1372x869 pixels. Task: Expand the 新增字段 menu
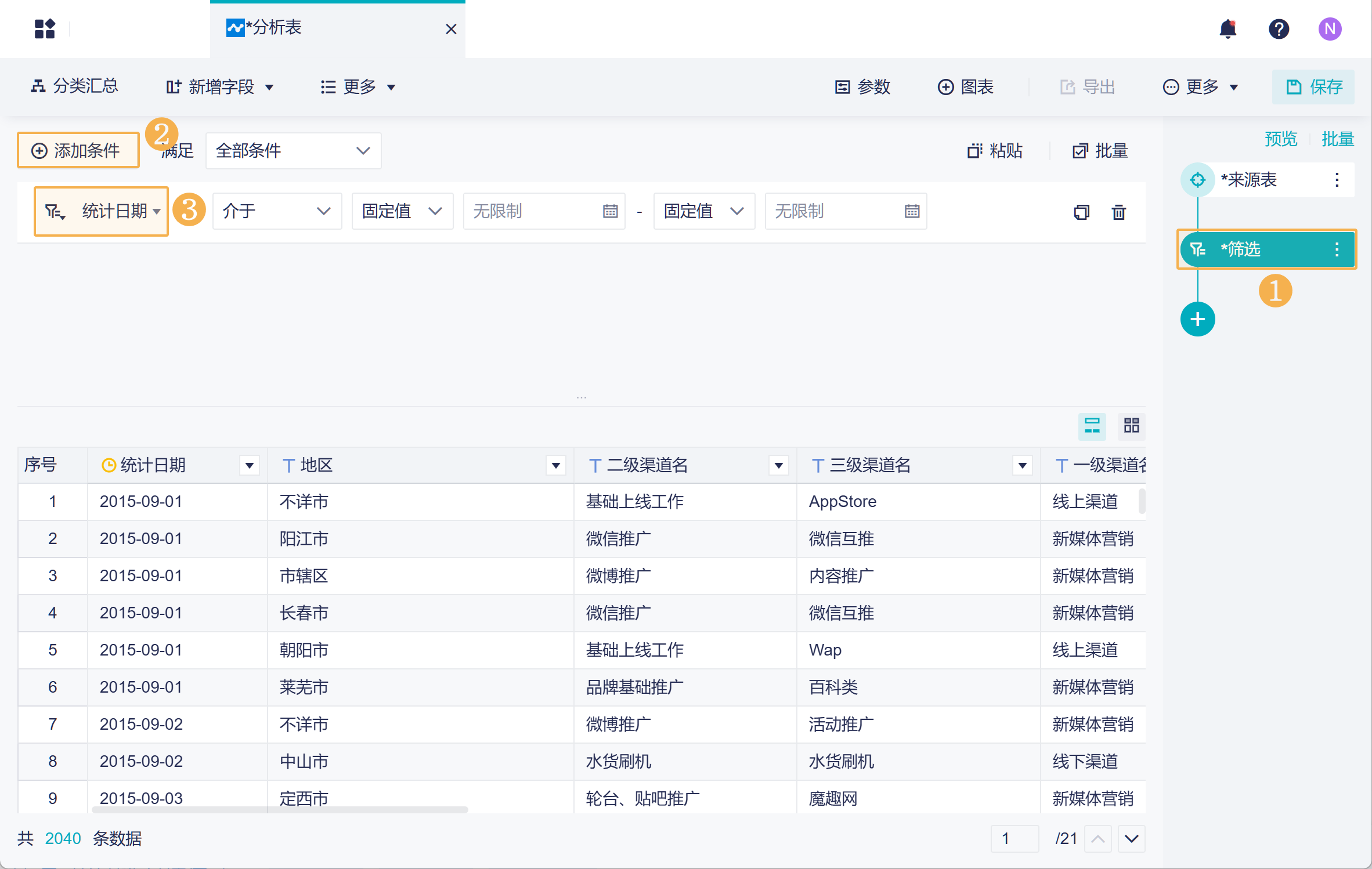(x=220, y=87)
